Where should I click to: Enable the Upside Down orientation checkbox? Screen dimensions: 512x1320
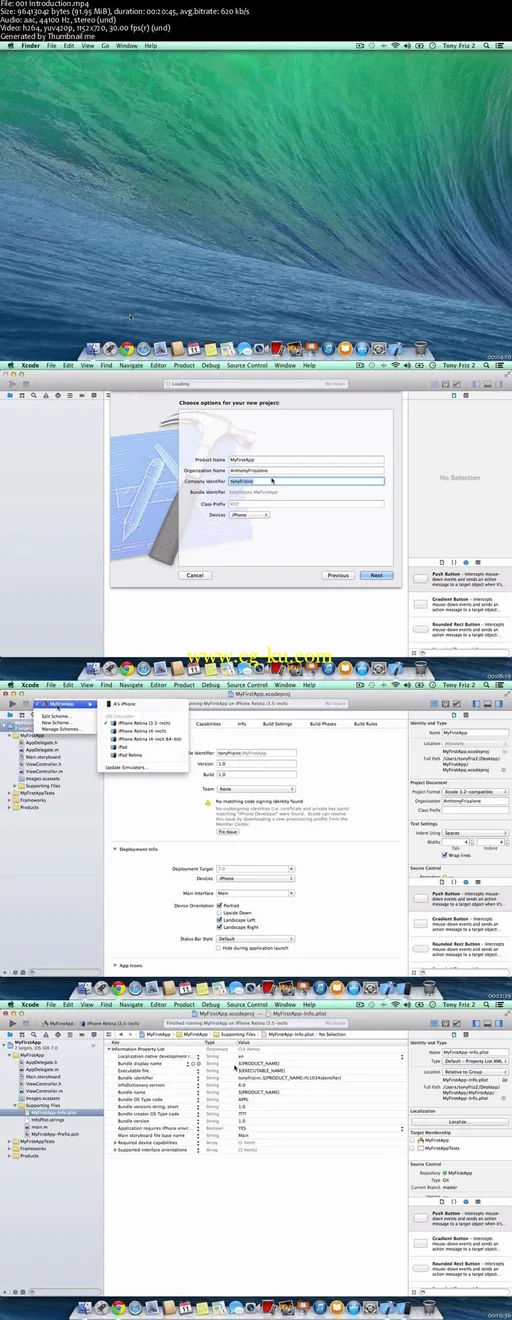pyautogui.click(x=220, y=912)
